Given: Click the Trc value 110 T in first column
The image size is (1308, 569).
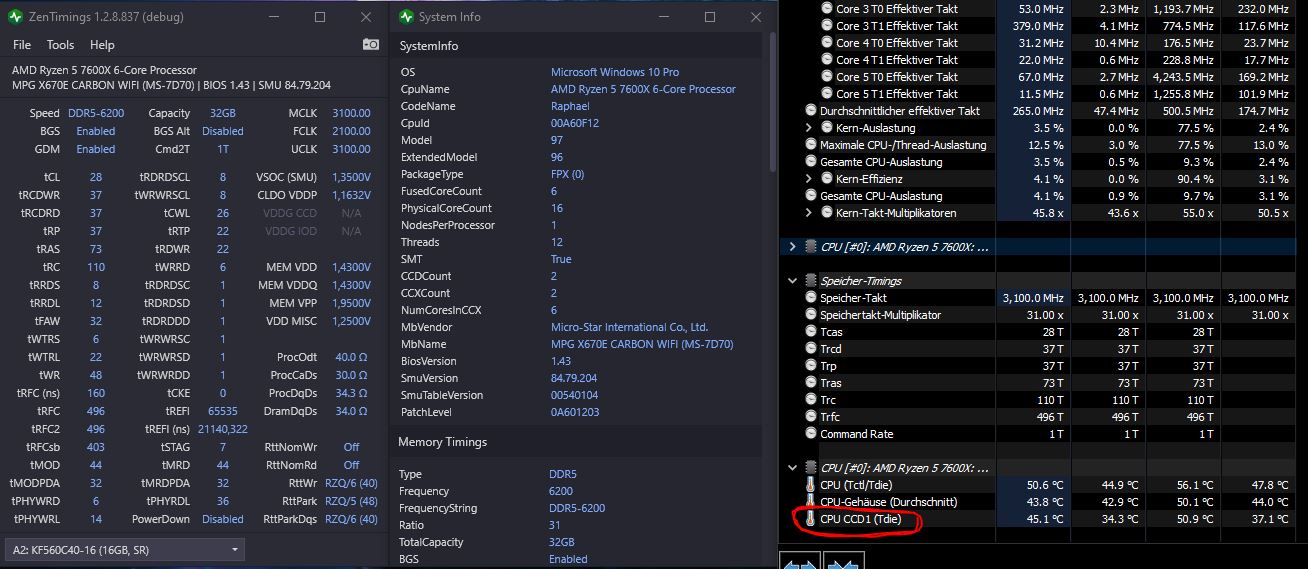Looking at the screenshot, I should pyautogui.click(x=1047, y=400).
